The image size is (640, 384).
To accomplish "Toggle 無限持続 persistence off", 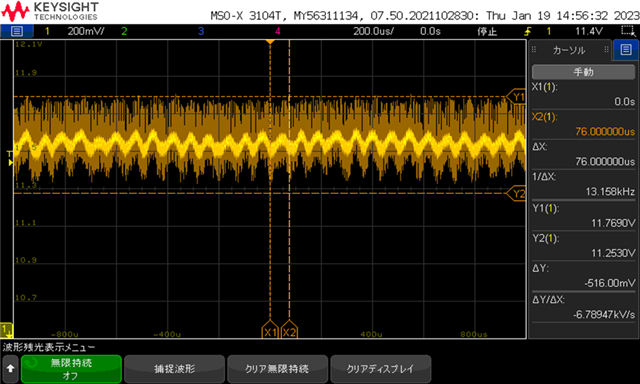I will click(x=71, y=368).
